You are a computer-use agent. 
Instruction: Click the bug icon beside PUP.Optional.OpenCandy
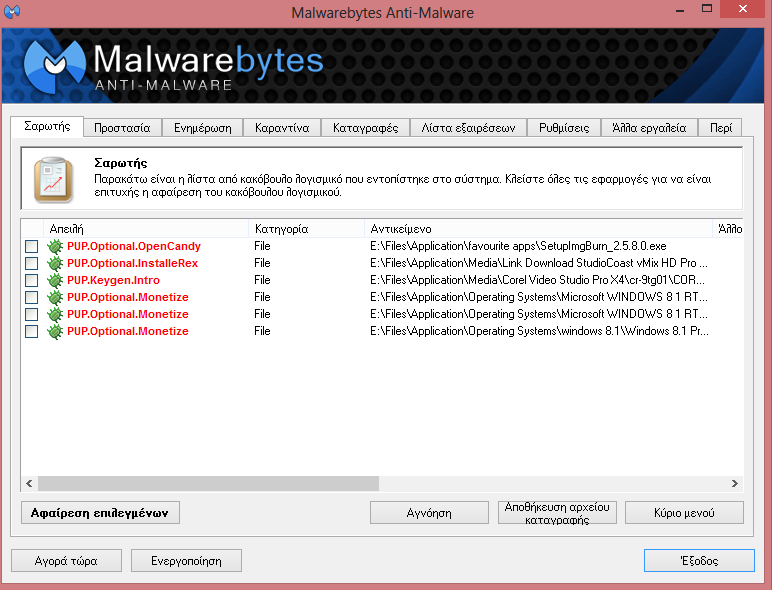pyautogui.click(x=55, y=246)
